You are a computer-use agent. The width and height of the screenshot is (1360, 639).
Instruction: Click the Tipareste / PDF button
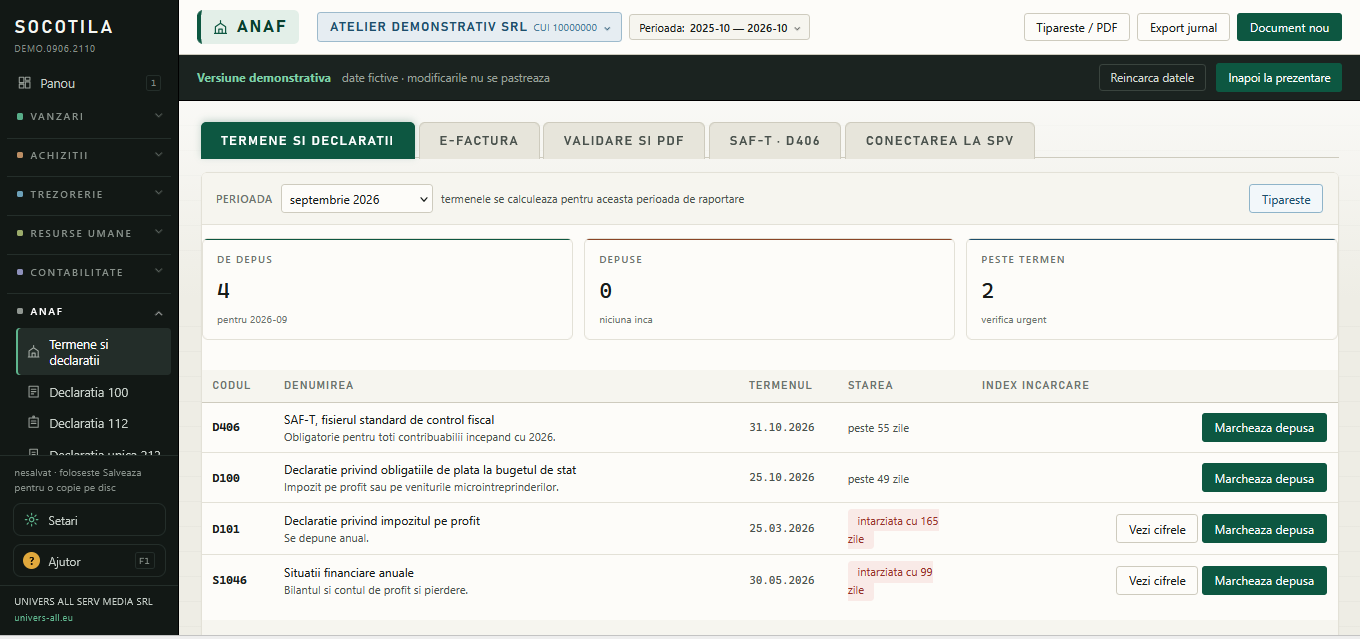click(1077, 28)
